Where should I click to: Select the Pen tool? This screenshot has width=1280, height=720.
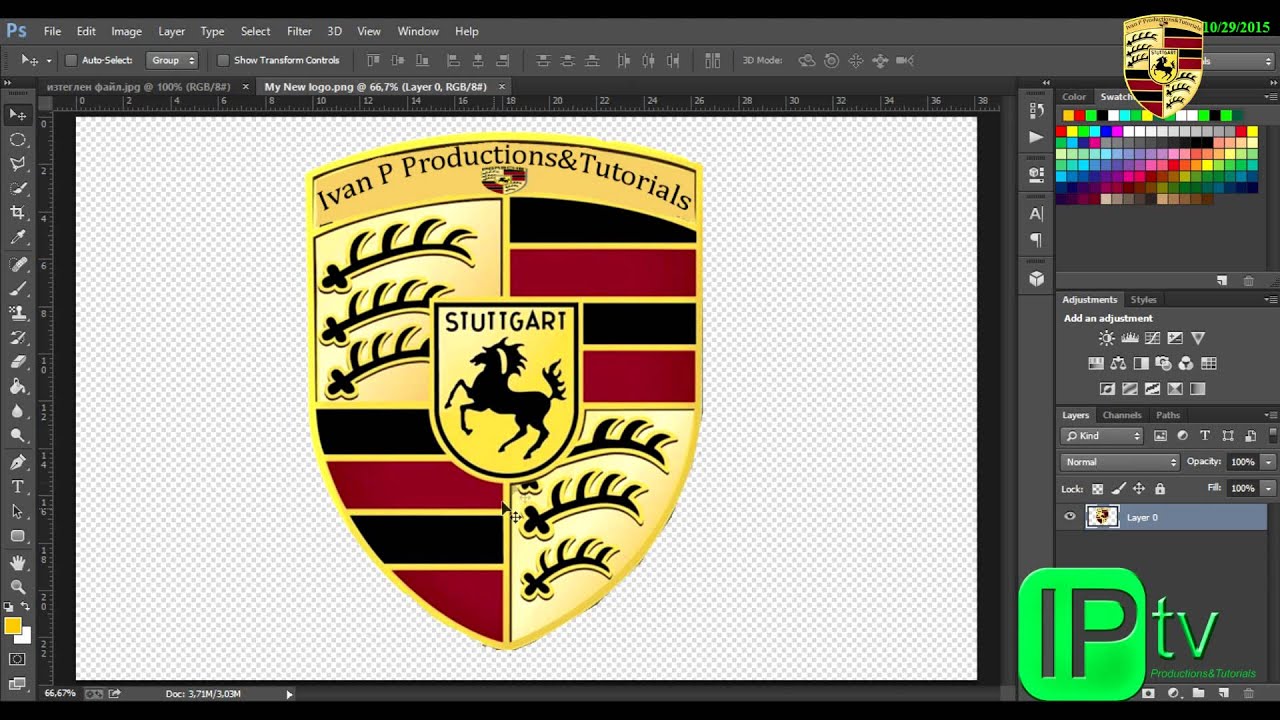(18, 462)
